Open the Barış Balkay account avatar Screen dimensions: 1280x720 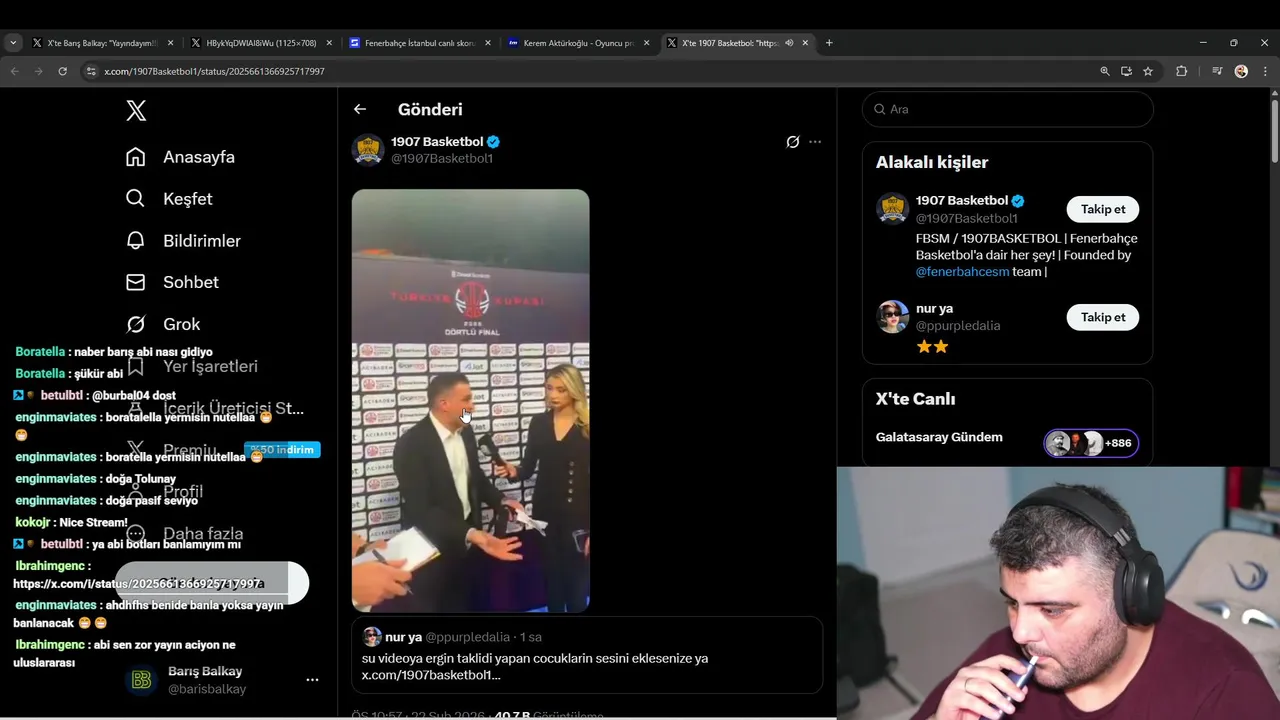tap(142, 680)
